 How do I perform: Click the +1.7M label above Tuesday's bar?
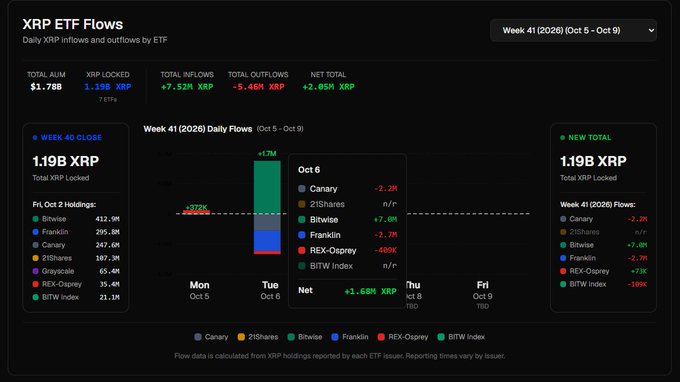[267, 153]
